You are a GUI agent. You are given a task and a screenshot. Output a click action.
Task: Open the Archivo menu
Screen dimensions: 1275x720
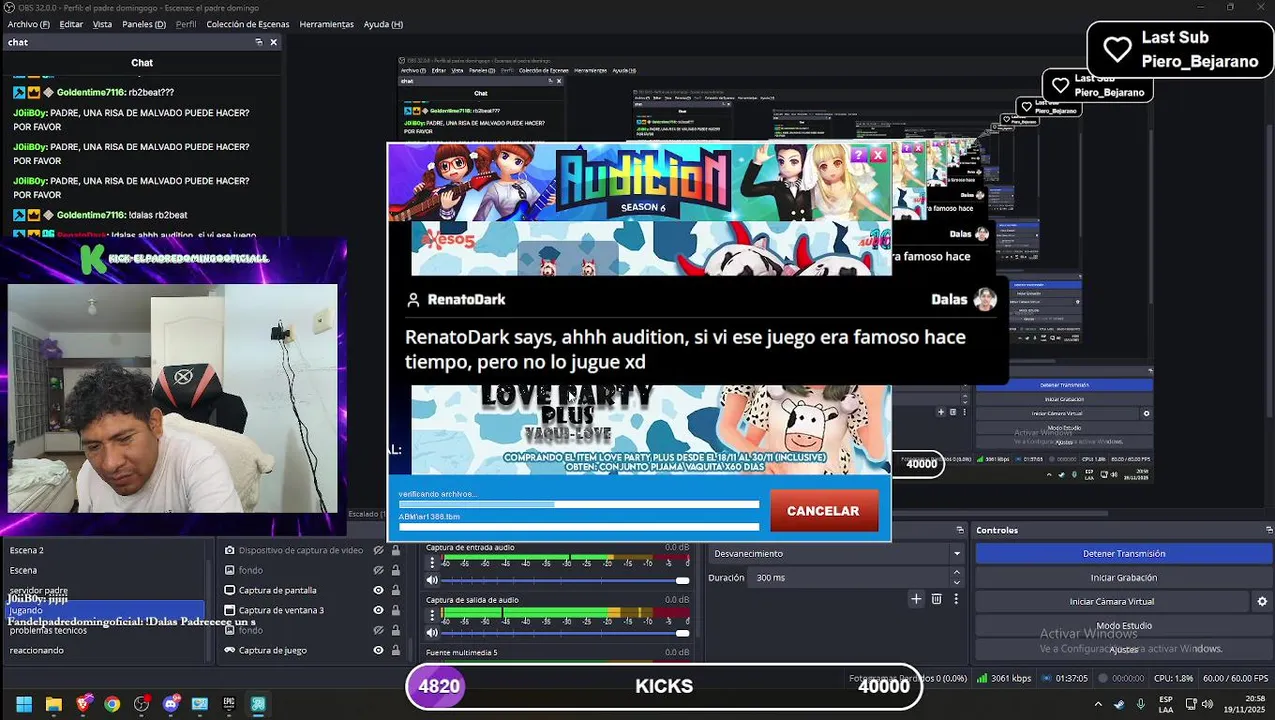pos(28,24)
